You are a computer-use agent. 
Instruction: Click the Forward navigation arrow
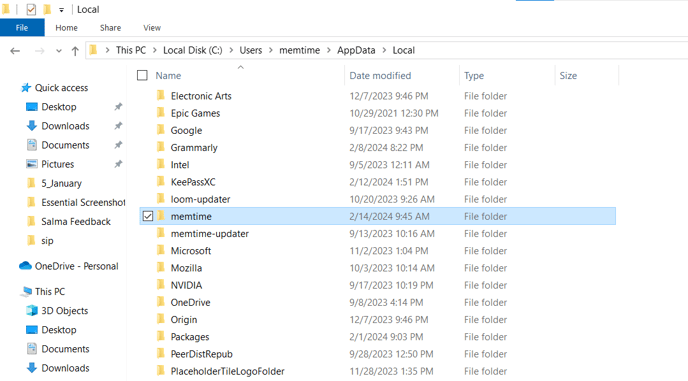click(39, 51)
